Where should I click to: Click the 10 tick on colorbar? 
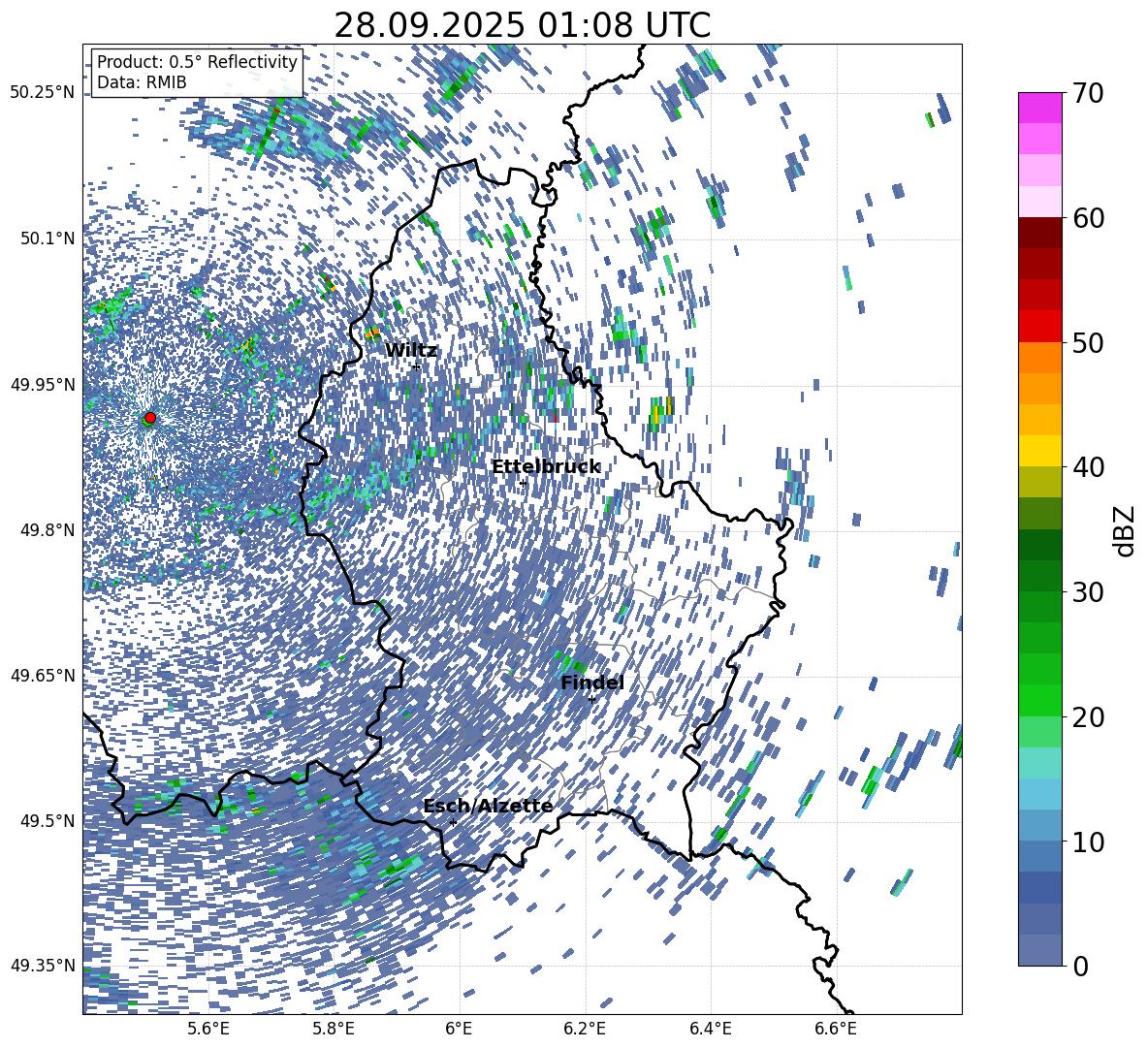point(1088,842)
